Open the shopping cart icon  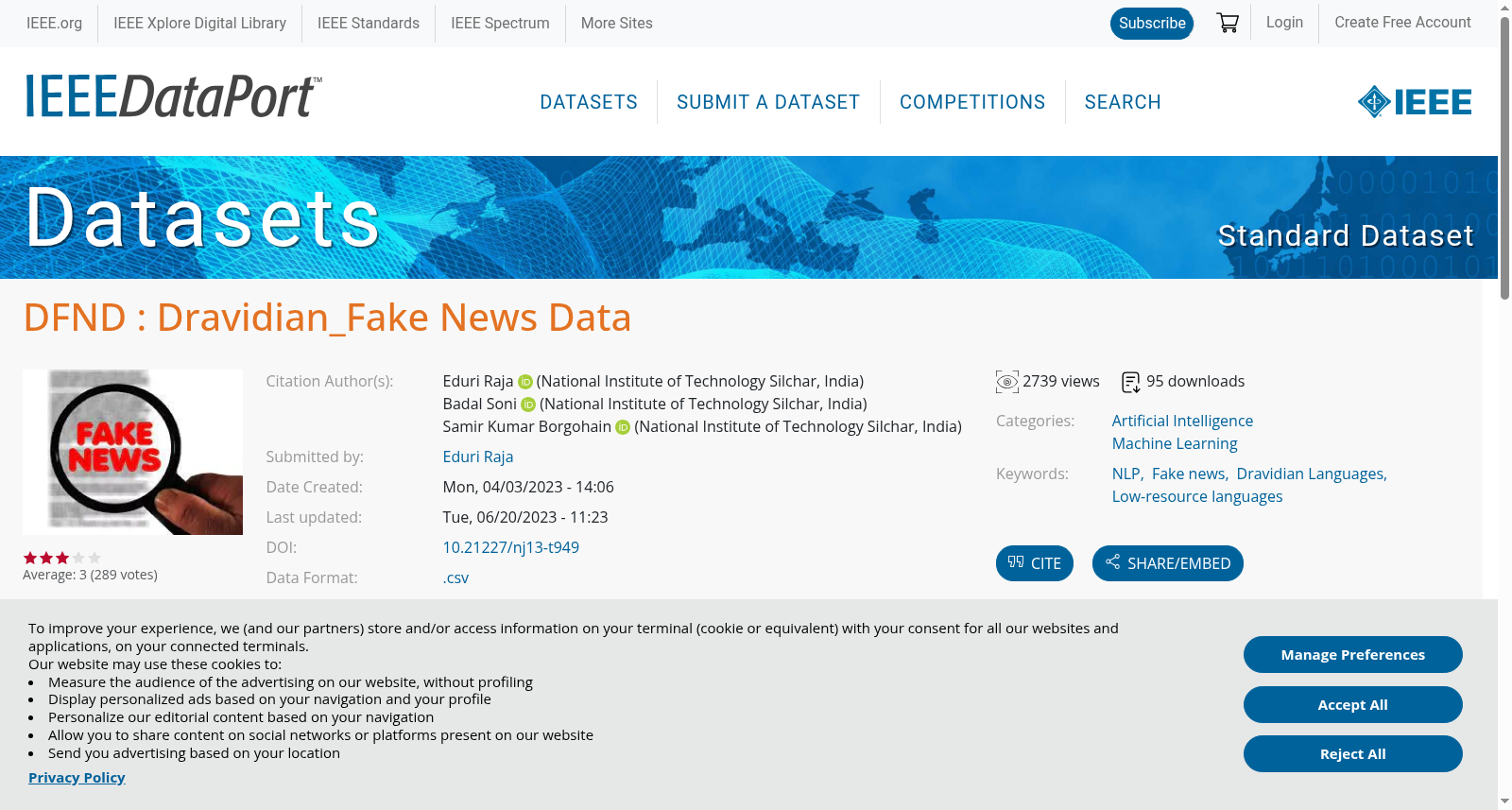point(1228,23)
